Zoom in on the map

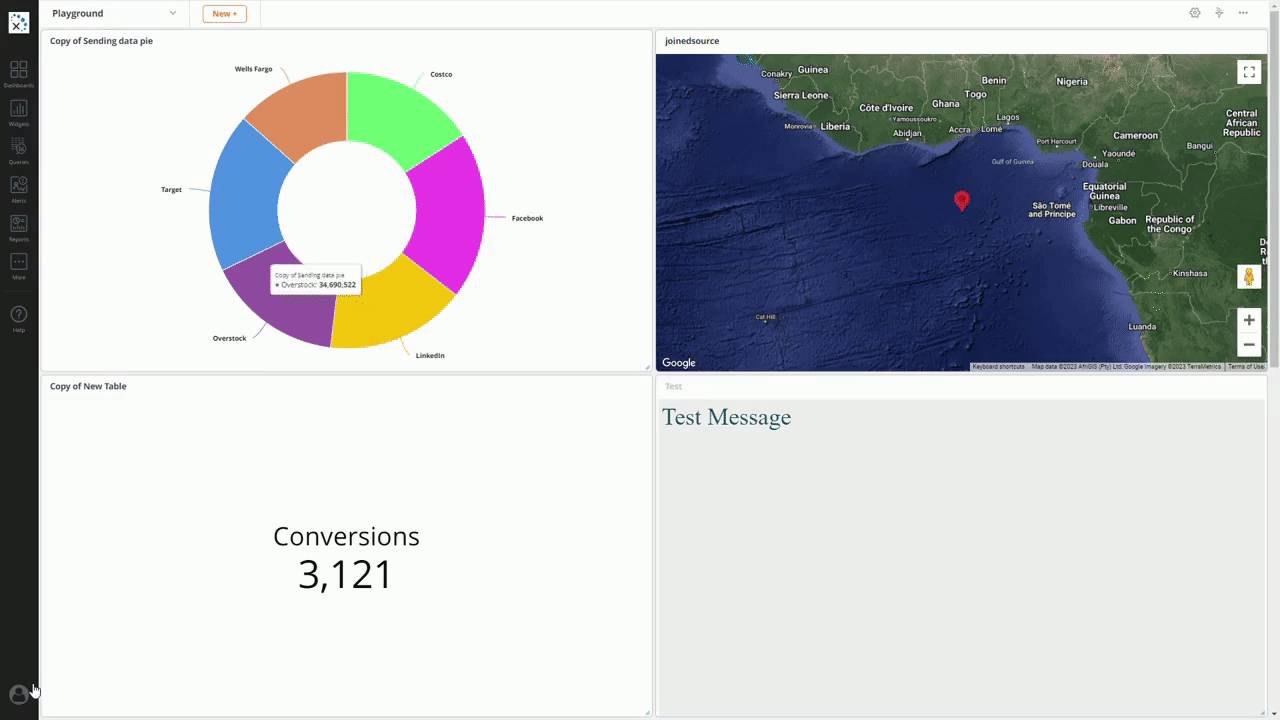click(x=1248, y=320)
